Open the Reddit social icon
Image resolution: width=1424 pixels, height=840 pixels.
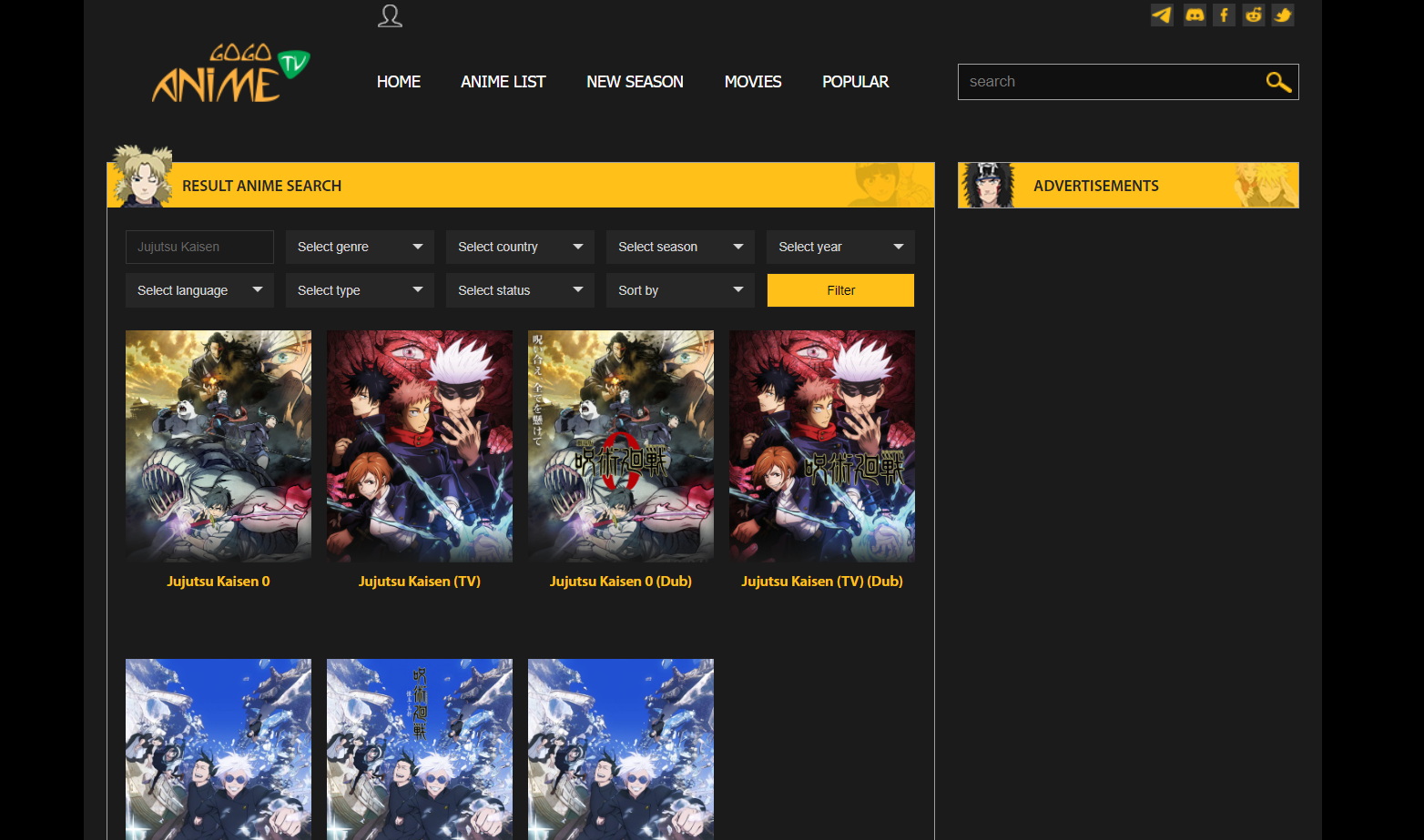(1254, 15)
